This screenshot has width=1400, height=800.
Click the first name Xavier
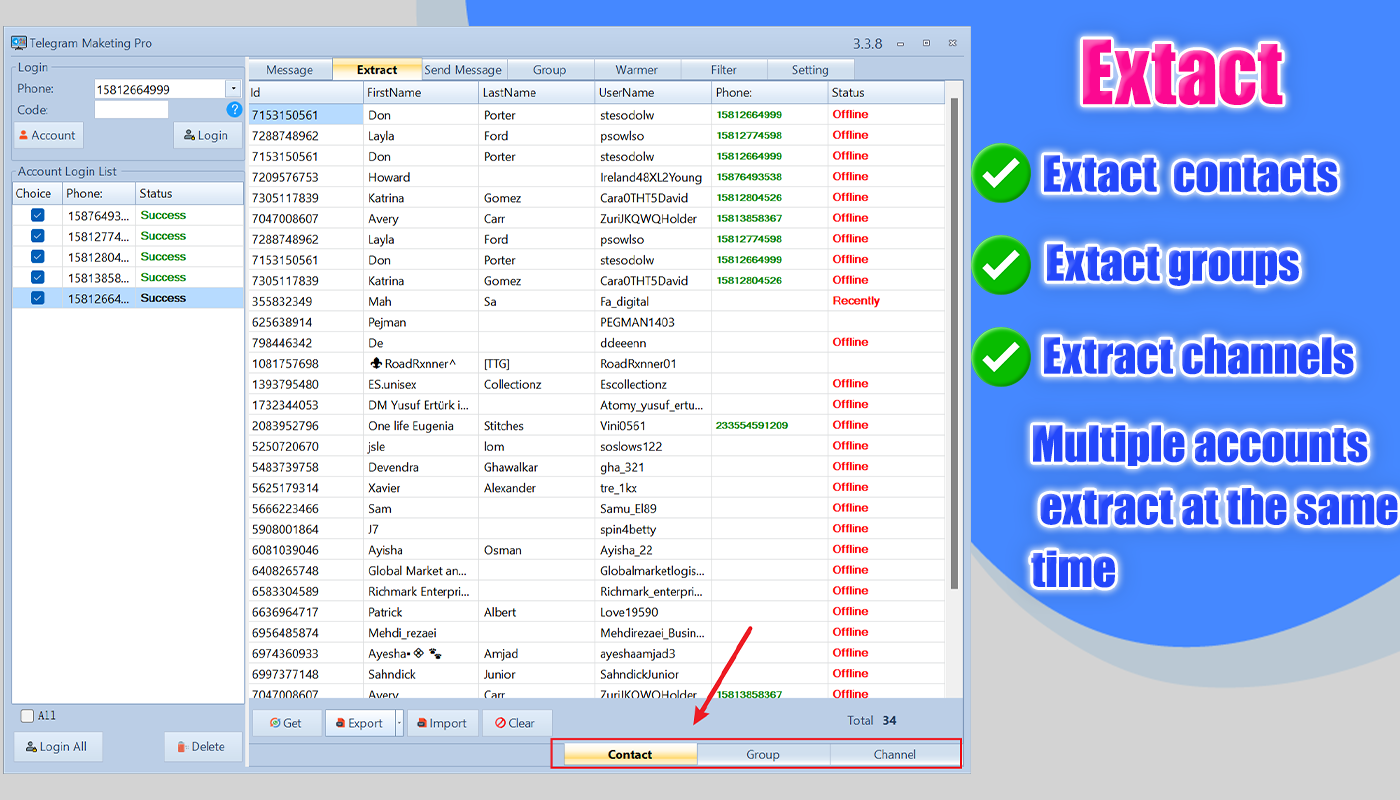pyautogui.click(x=384, y=488)
